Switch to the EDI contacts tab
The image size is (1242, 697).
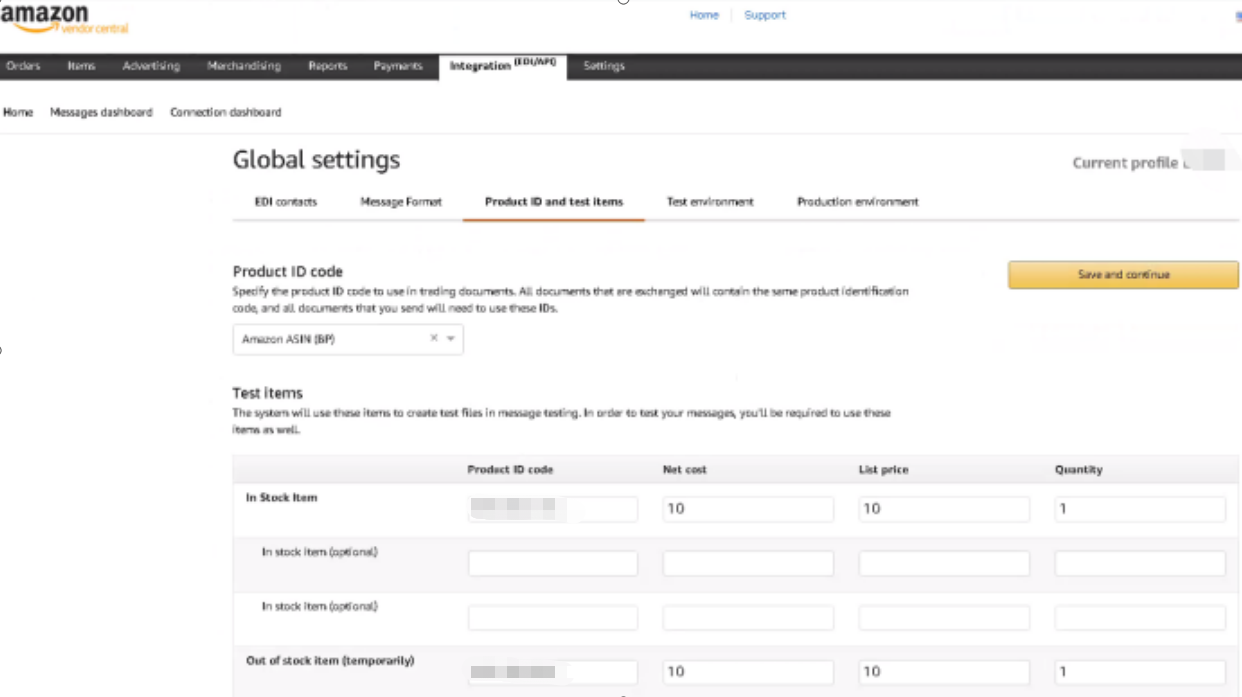coord(286,202)
